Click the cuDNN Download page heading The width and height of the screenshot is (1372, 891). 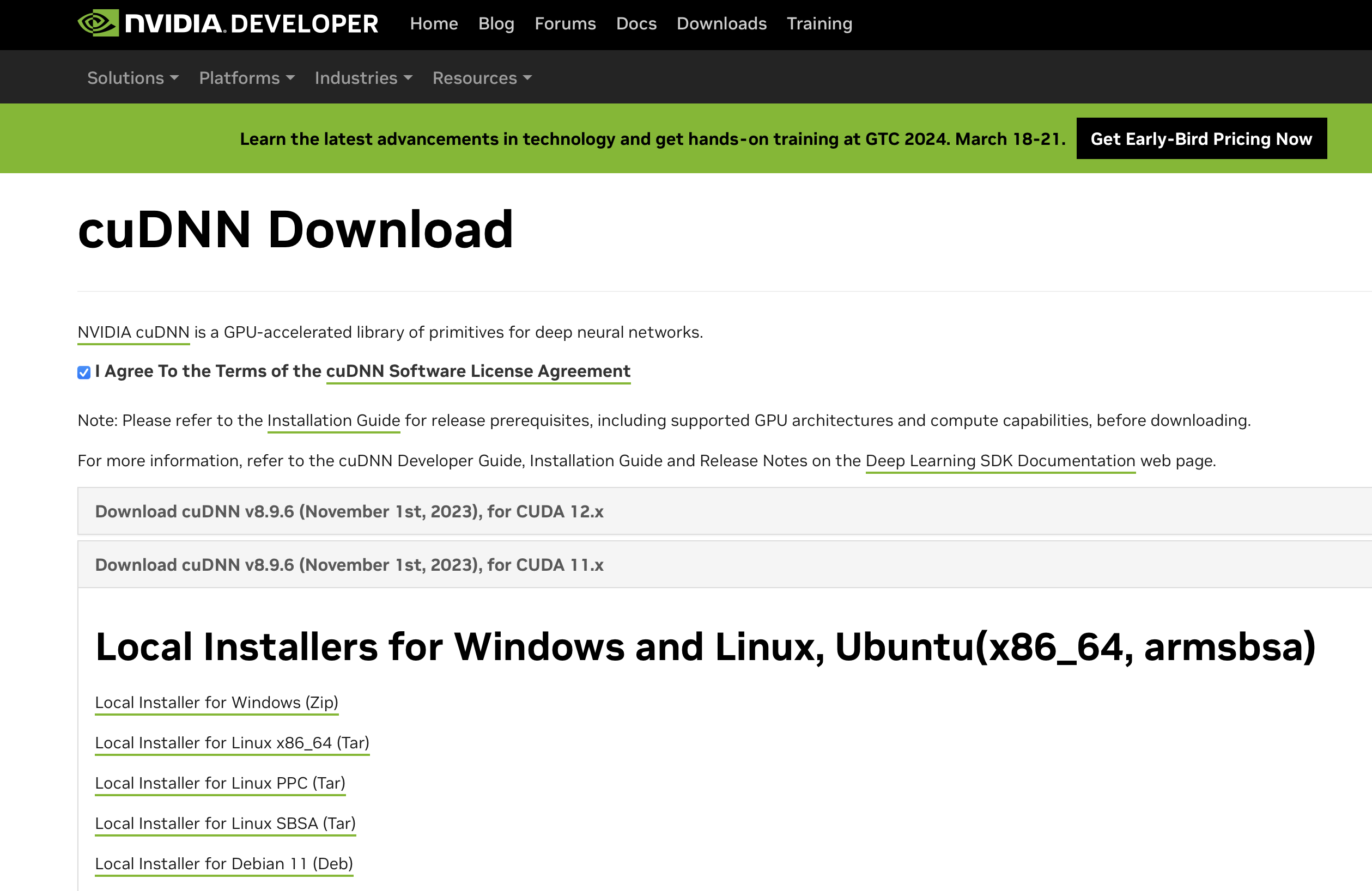pos(295,229)
